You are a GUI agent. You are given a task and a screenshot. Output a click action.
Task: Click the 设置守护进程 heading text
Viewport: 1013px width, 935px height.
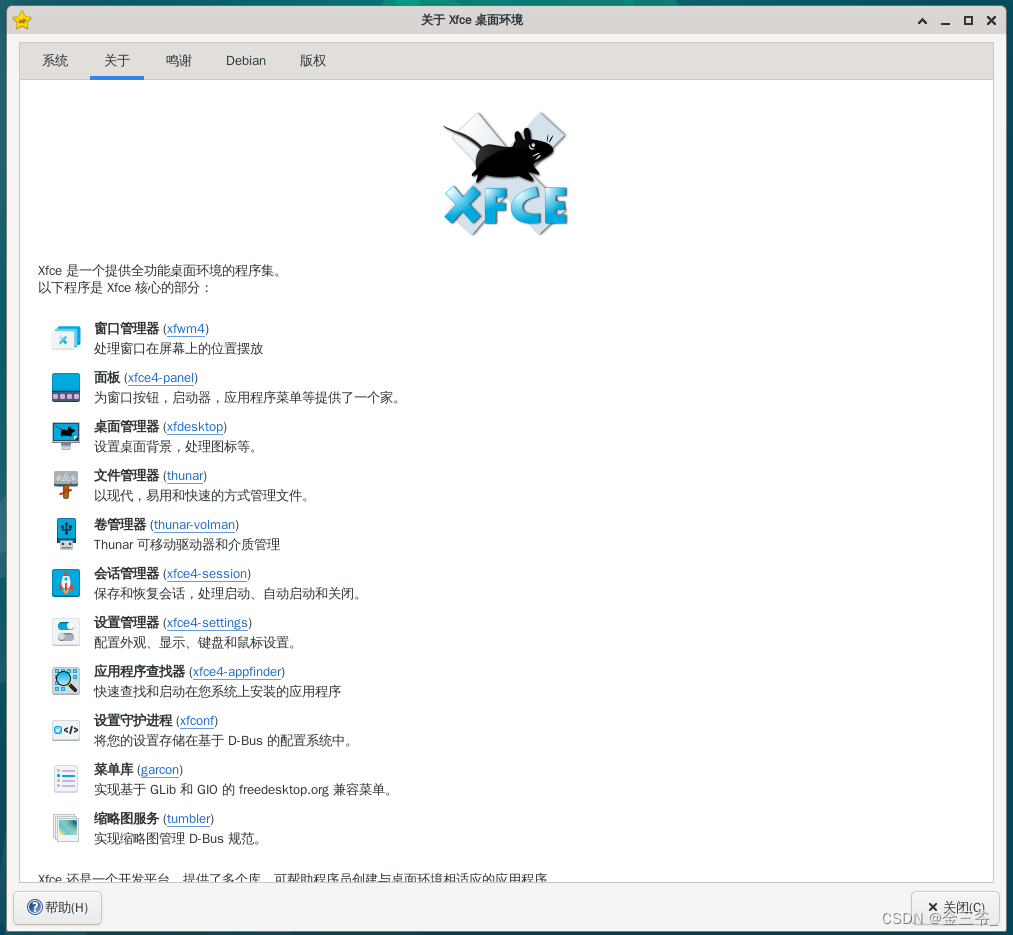(133, 720)
